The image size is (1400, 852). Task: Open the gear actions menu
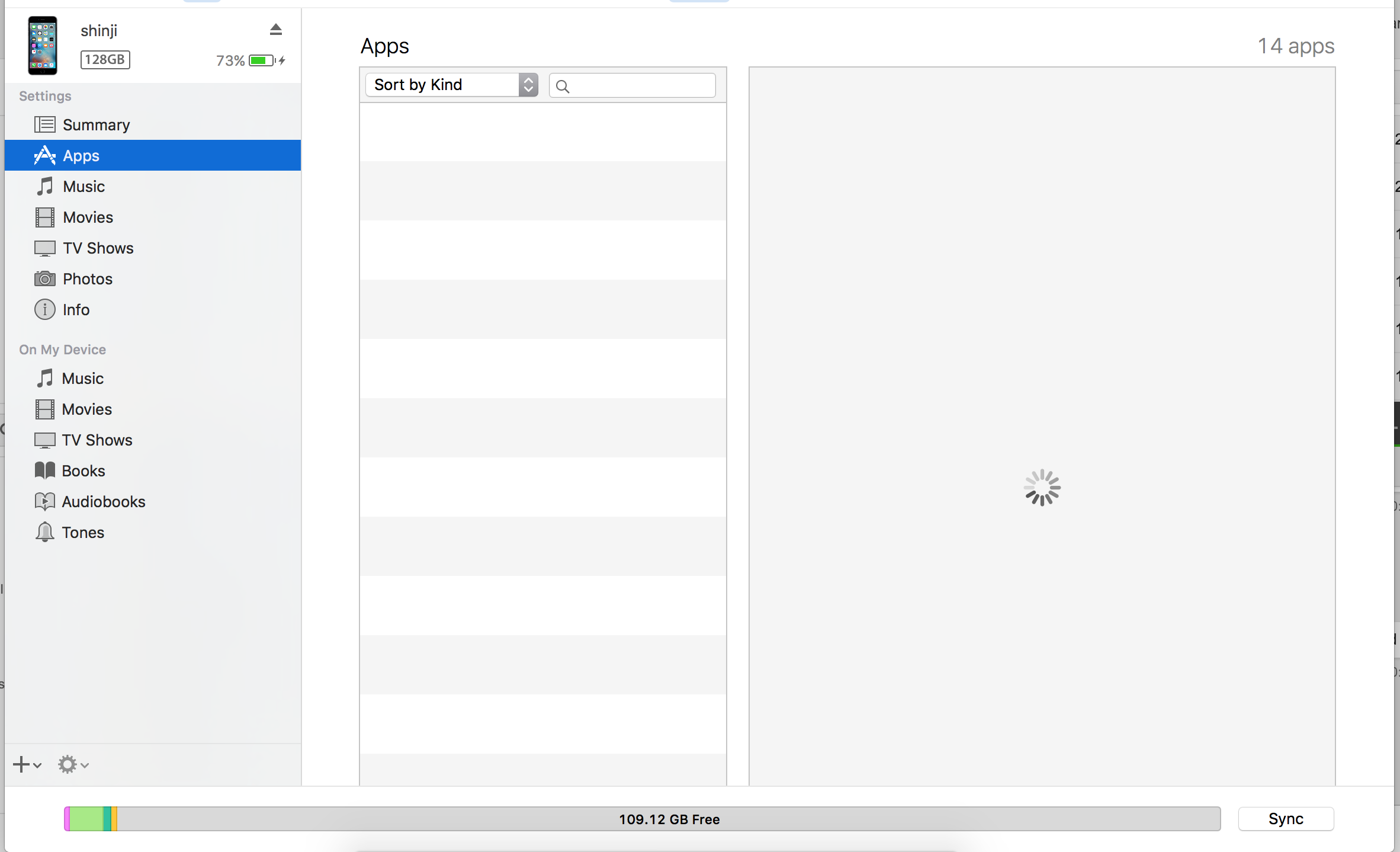point(73,764)
